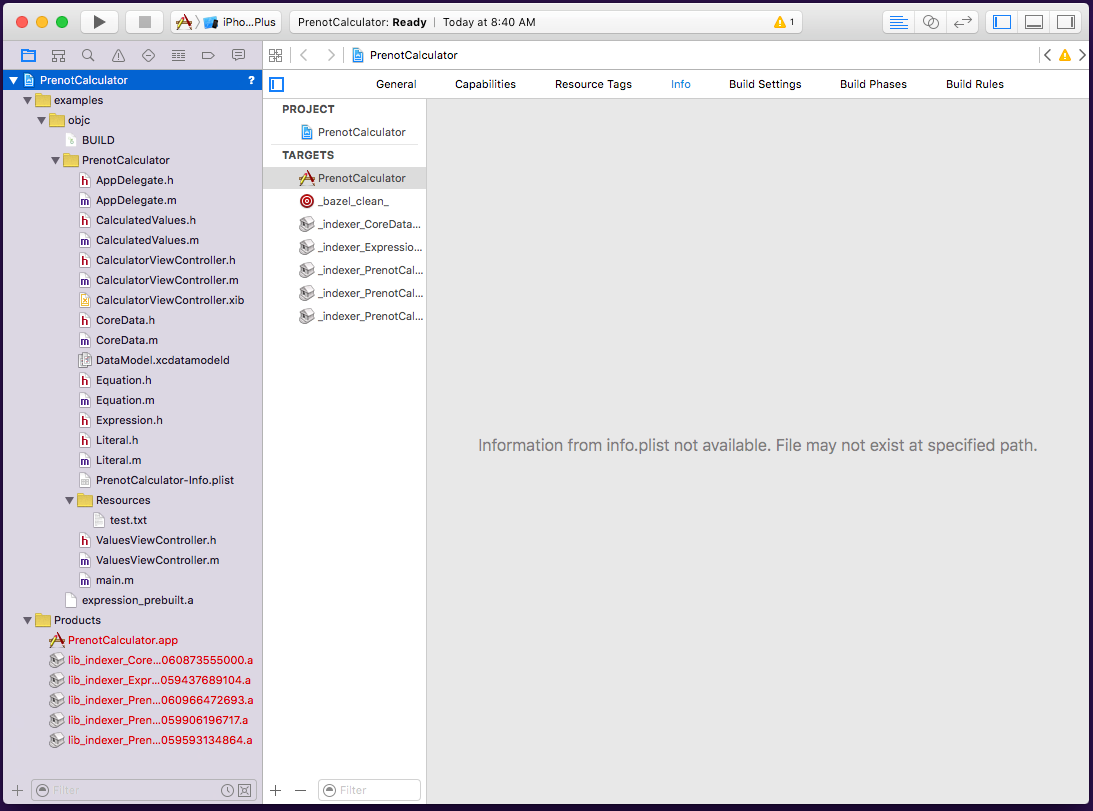Switch to the Resource Tags tab
1093x811 pixels.
593,84
